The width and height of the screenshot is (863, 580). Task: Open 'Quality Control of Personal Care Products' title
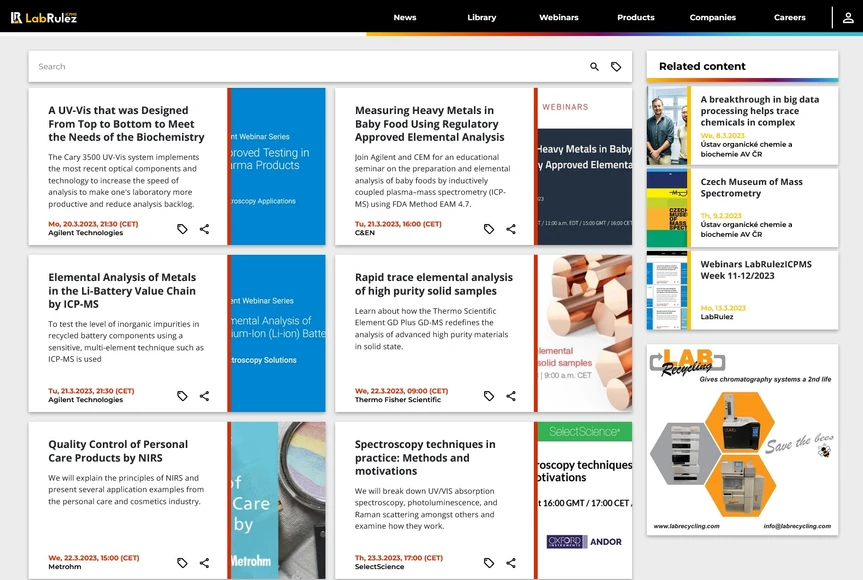coord(118,451)
